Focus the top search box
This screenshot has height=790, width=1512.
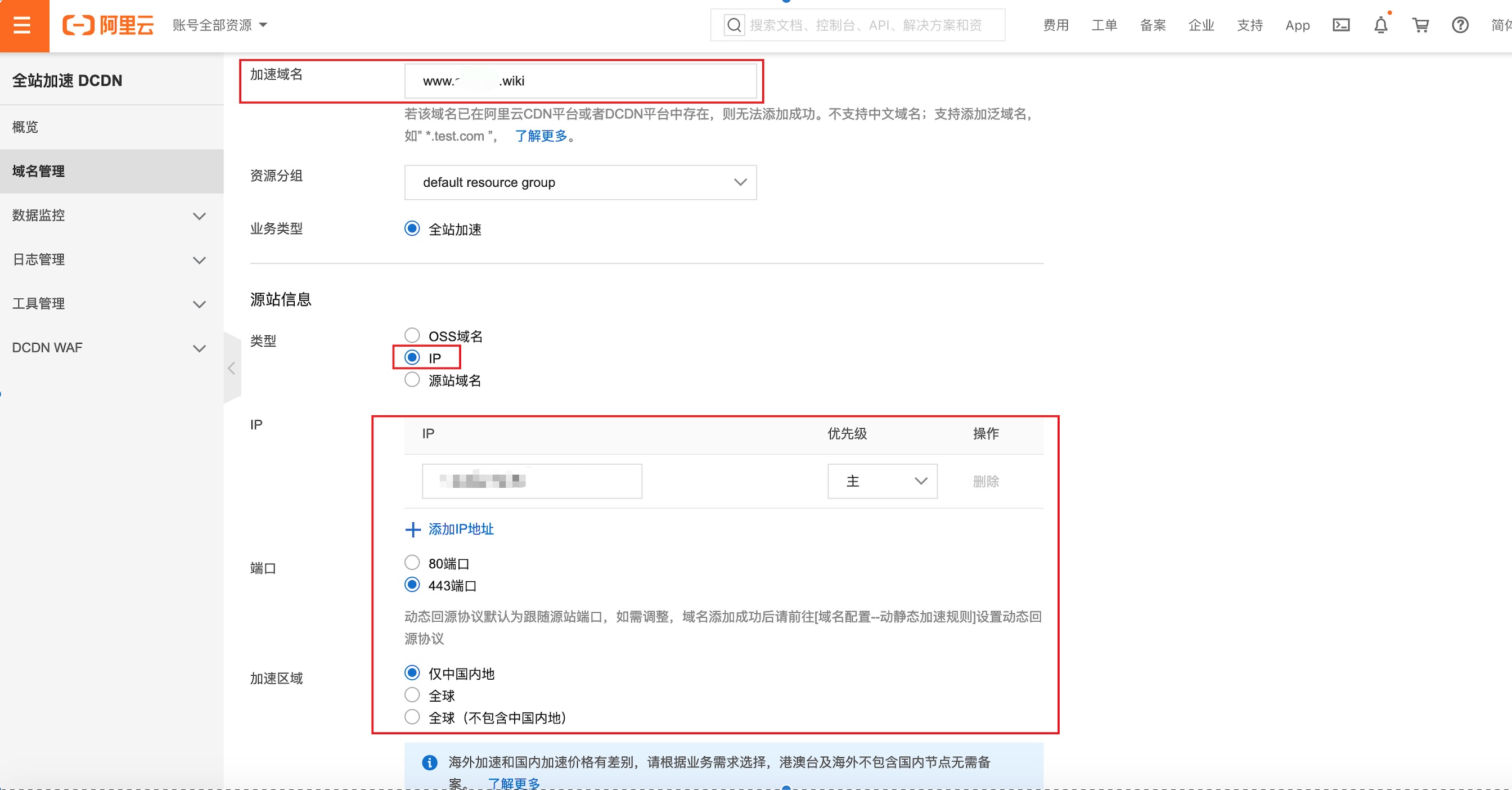[x=858, y=25]
